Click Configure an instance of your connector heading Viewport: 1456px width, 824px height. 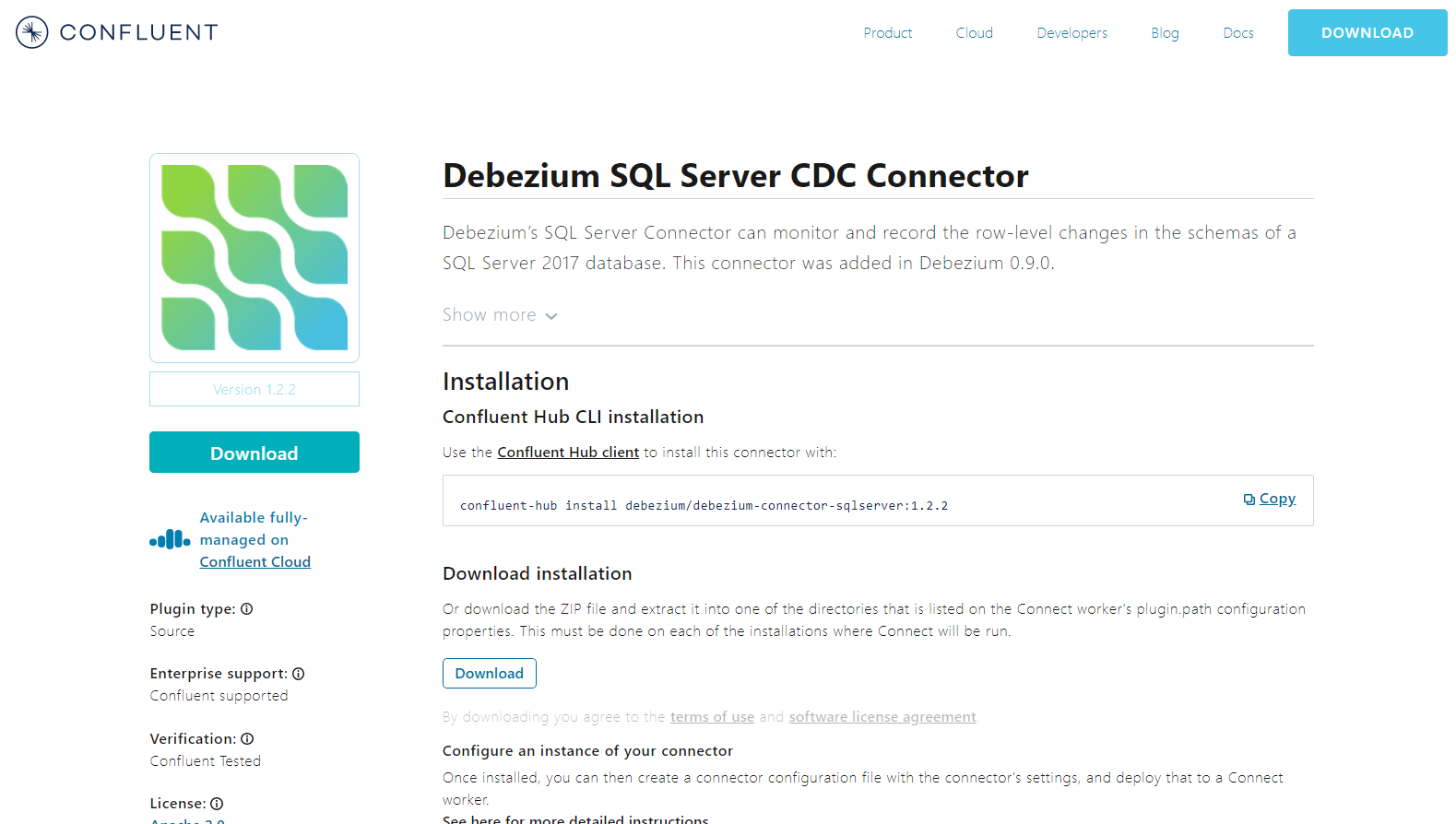(587, 751)
